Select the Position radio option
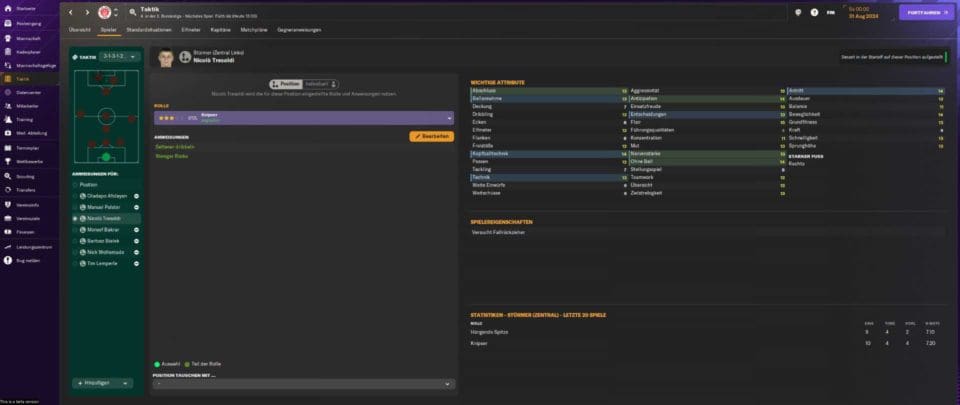 tap(76, 184)
